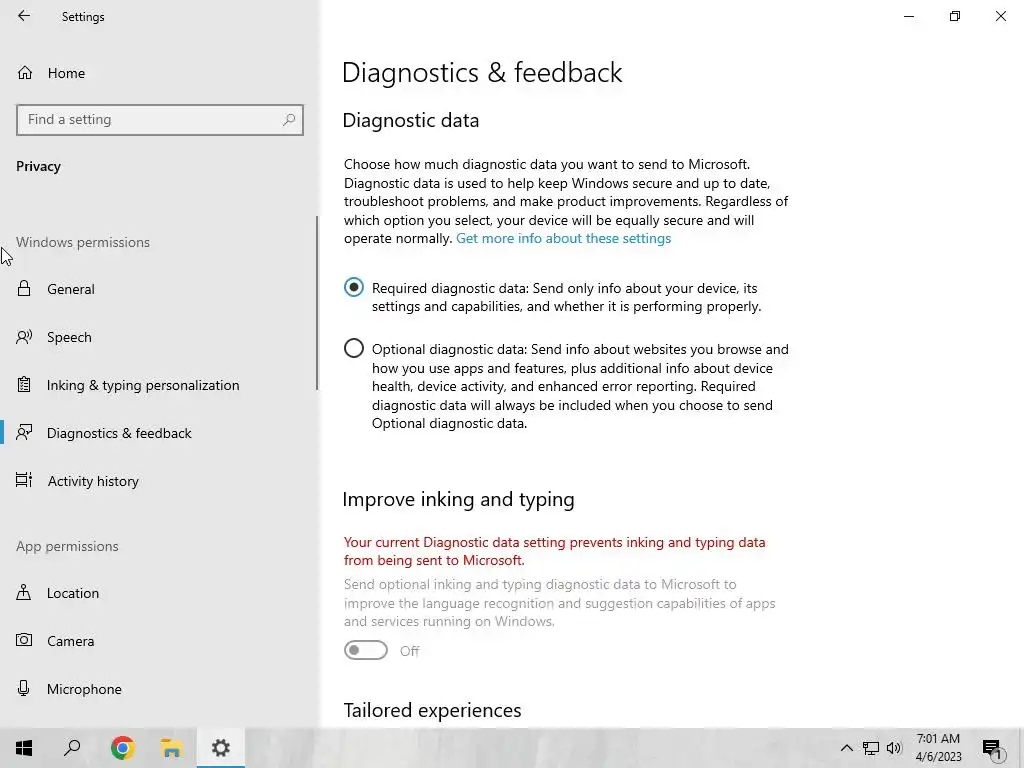Click the Windows permissions section label
The width and height of the screenshot is (1024, 768).
click(x=83, y=242)
